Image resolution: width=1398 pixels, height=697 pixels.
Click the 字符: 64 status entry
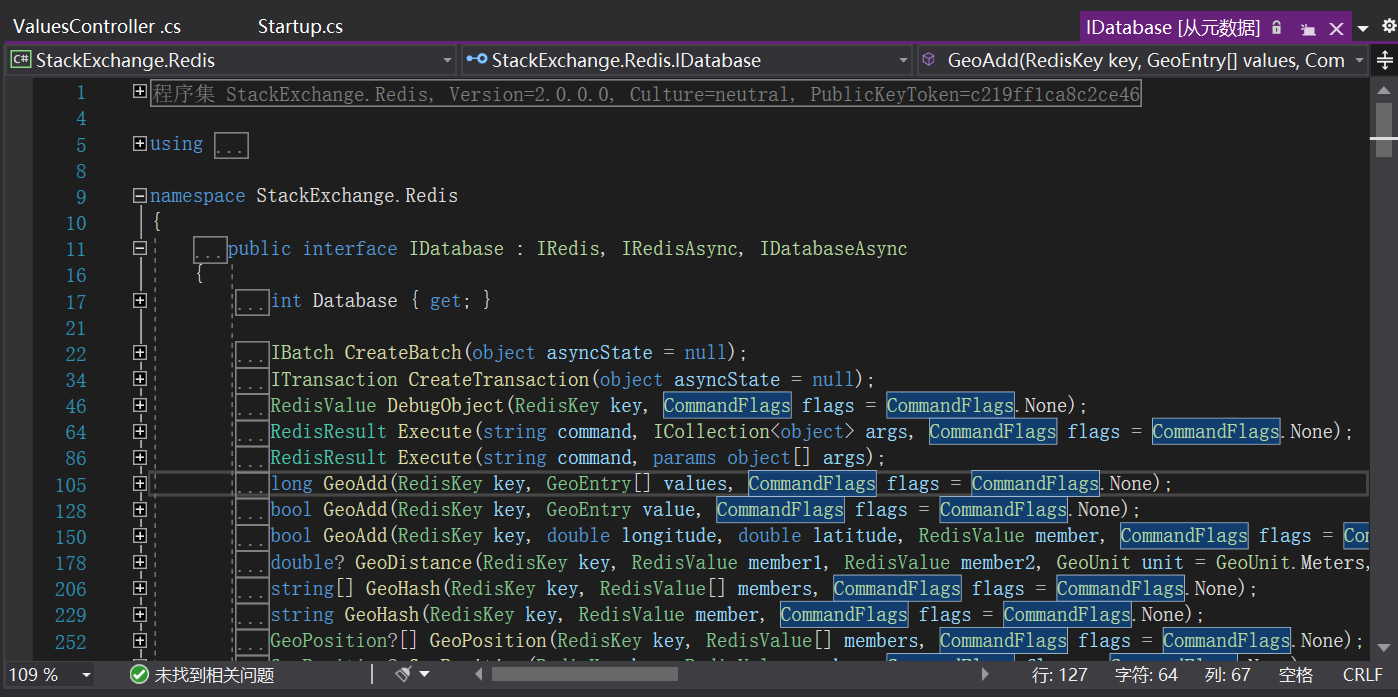tap(1146, 675)
